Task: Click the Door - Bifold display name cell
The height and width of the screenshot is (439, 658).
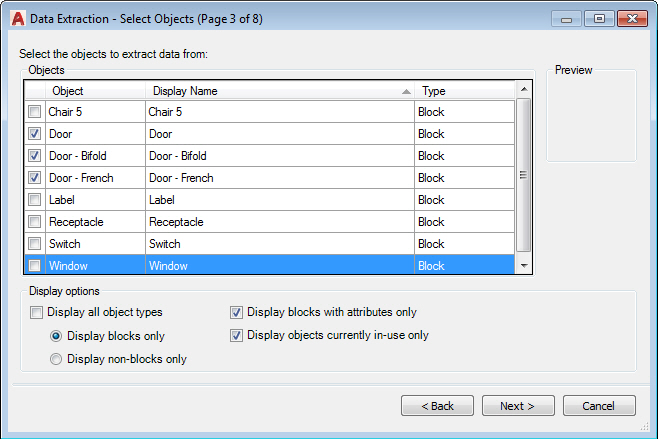Action: click(x=280, y=156)
